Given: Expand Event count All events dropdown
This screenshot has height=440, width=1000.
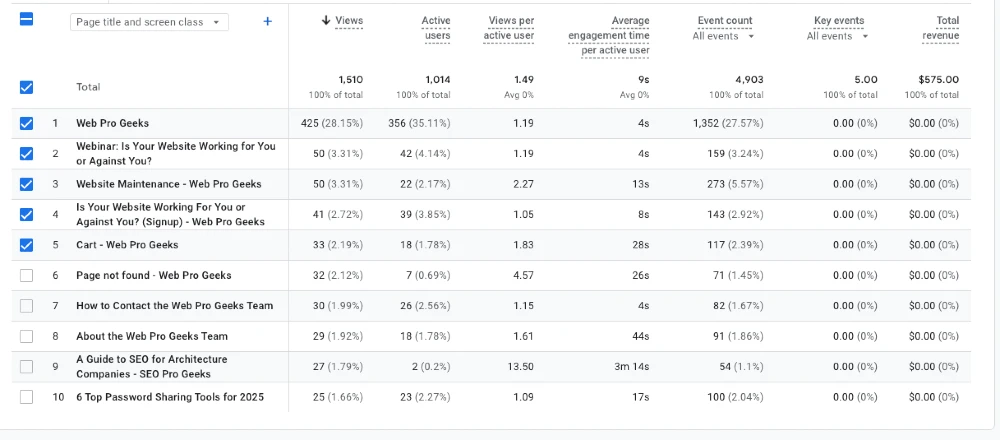Looking at the screenshot, I should click(723, 36).
